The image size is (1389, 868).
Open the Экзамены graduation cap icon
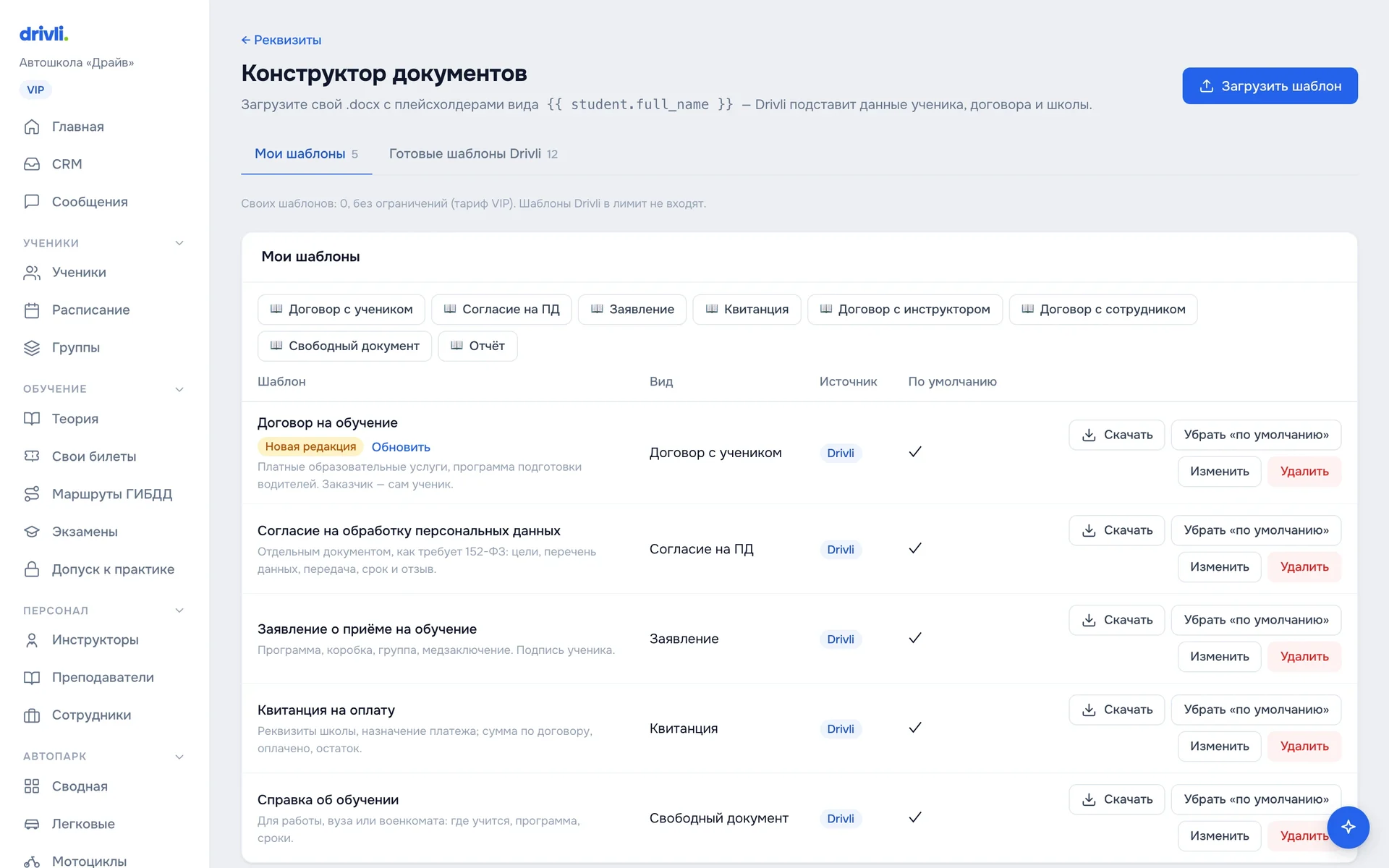[32, 532]
